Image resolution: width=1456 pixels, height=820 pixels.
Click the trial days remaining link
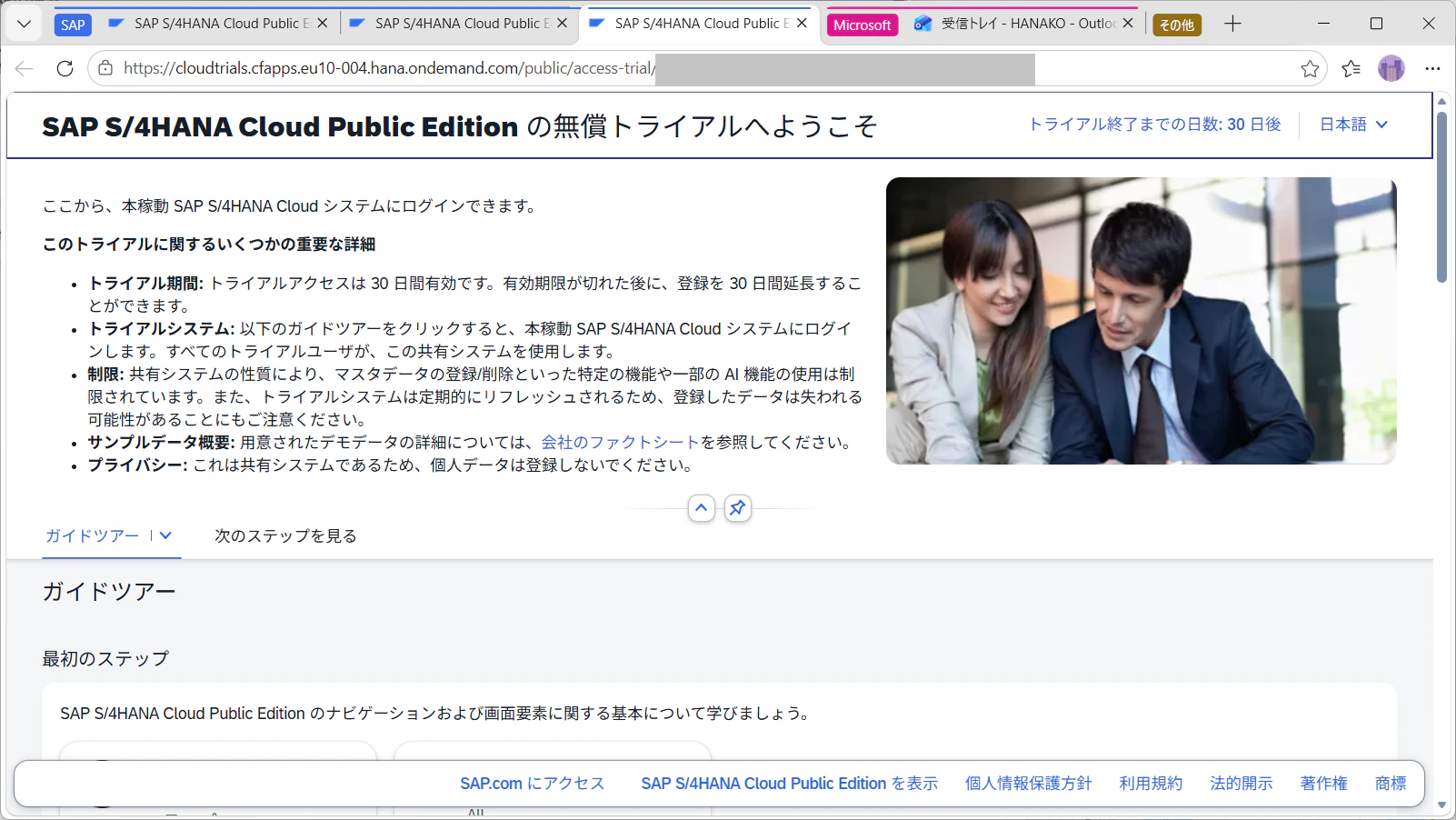(x=1154, y=125)
